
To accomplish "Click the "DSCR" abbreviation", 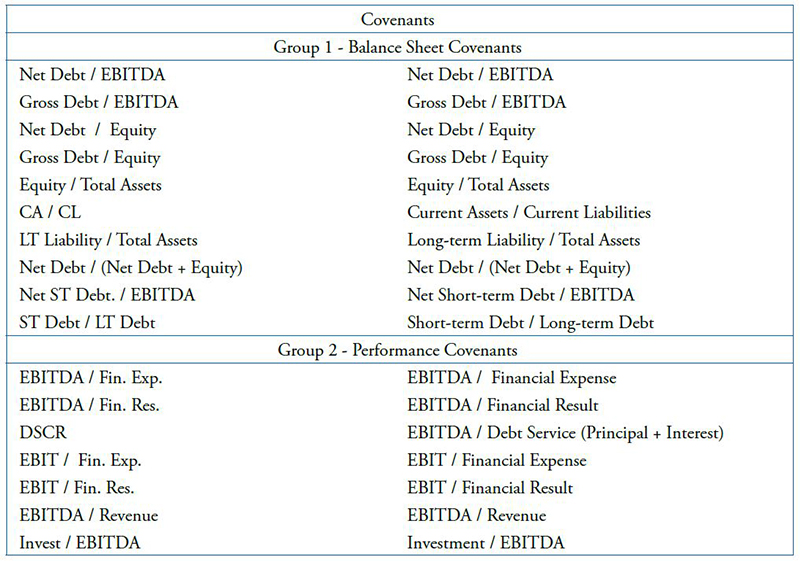I will [42, 433].
